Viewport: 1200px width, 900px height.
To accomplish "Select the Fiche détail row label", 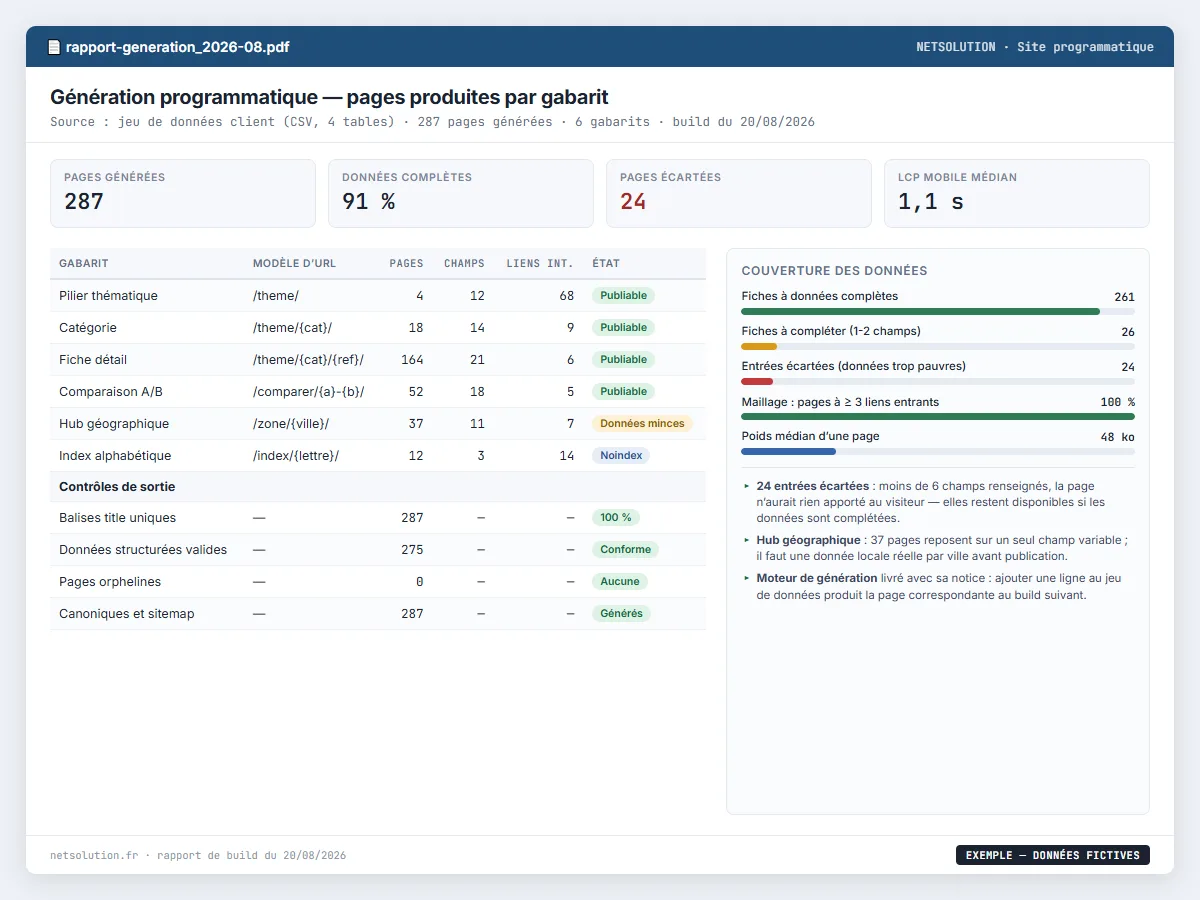I will (x=93, y=360).
